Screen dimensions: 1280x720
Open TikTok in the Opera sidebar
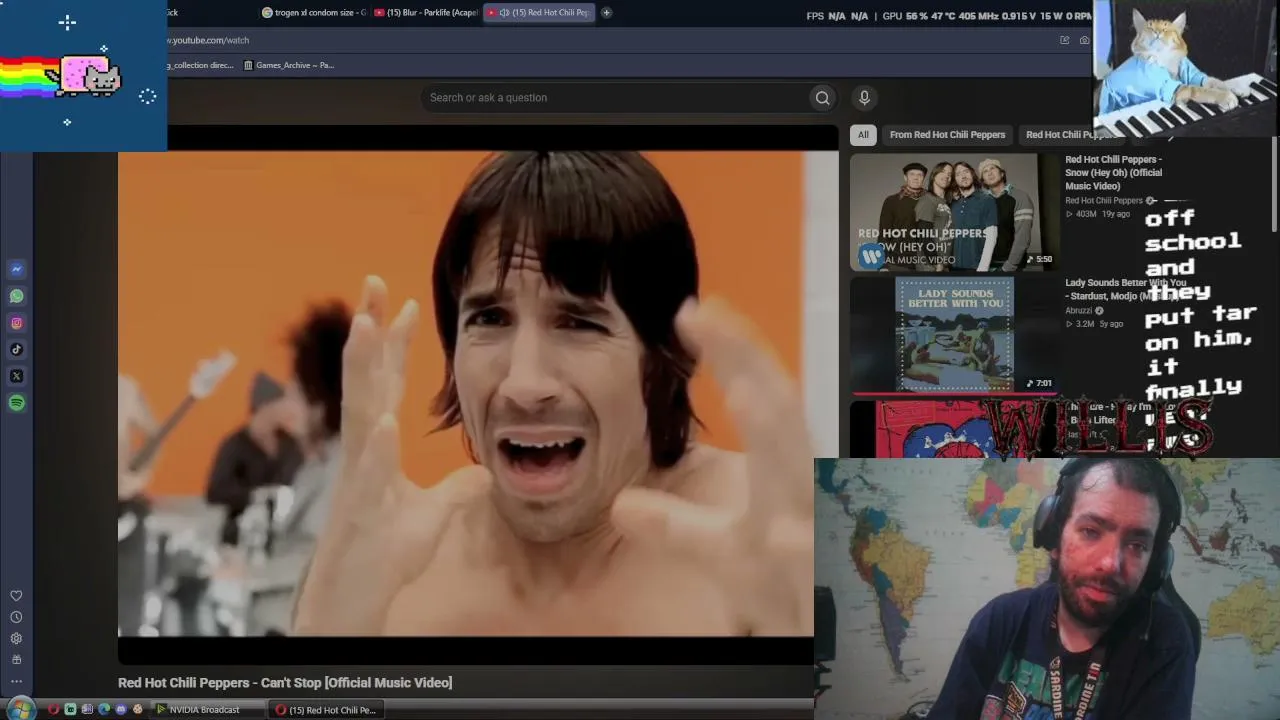(16, 349)
